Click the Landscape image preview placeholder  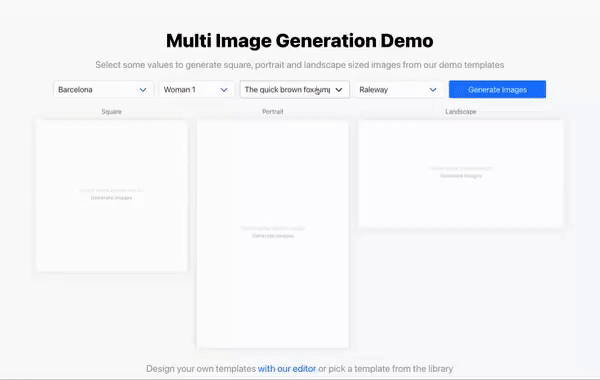(x=461, y=173)
